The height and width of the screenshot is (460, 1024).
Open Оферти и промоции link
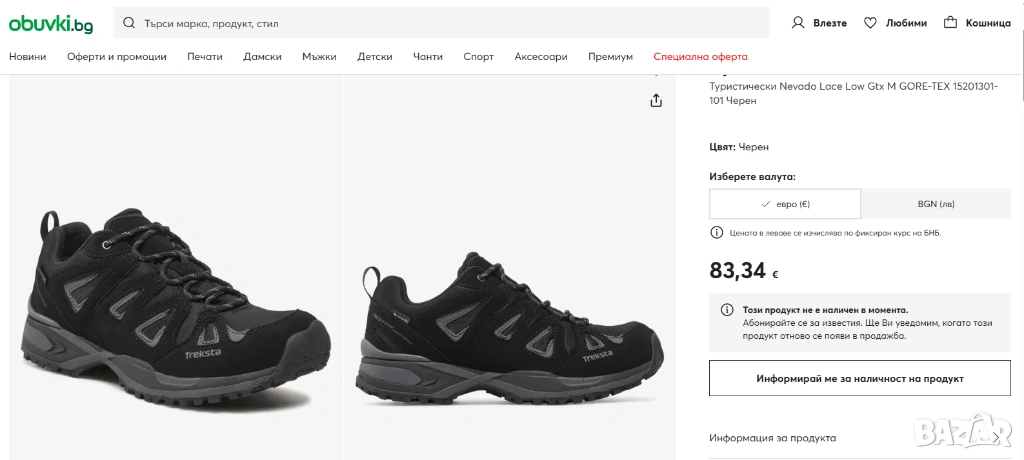click(x=117, y=57)
